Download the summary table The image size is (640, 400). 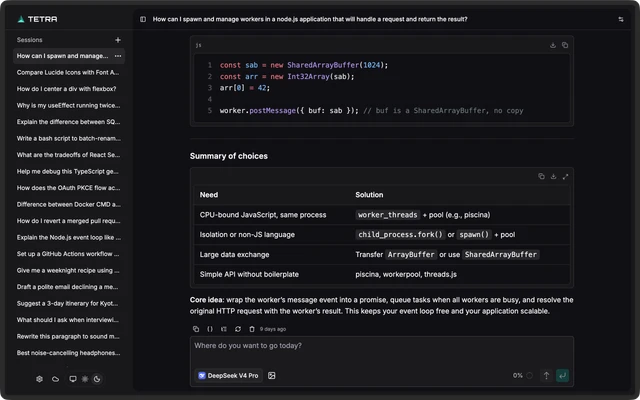pos(553,176)
